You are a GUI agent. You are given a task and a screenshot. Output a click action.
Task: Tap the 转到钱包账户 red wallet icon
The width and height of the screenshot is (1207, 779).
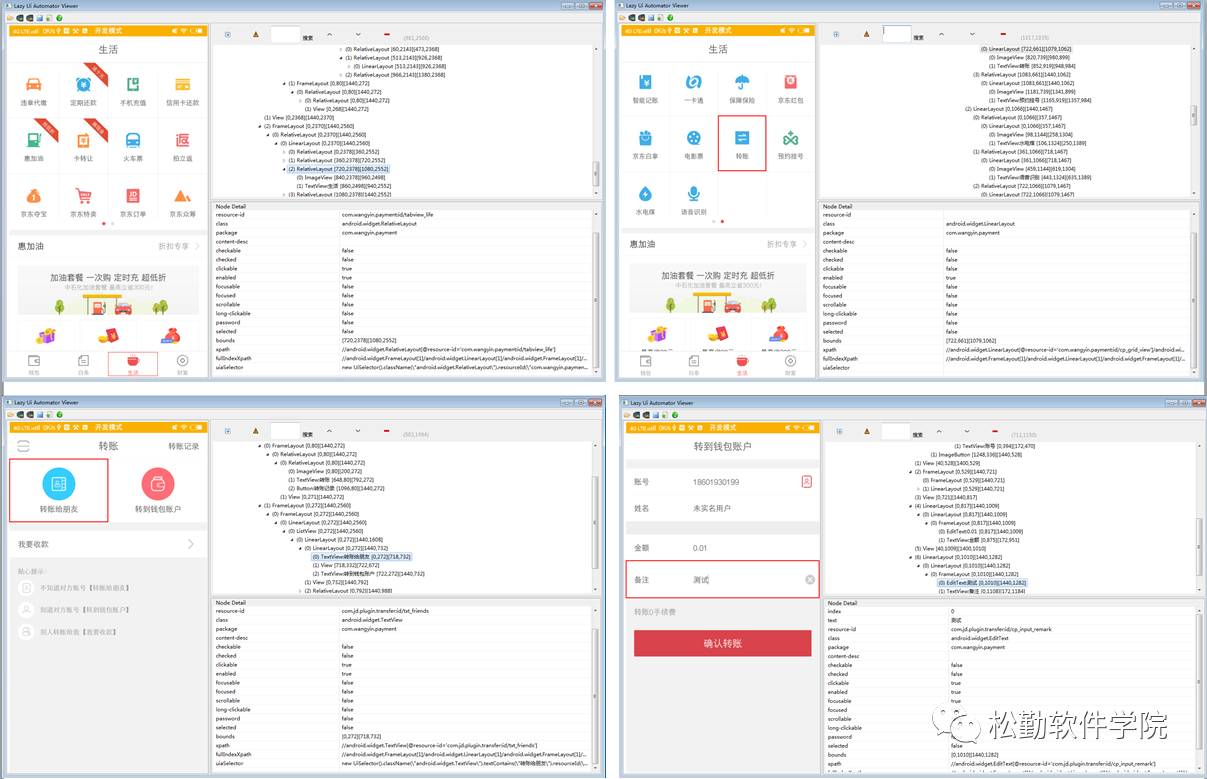coord(158,484)
